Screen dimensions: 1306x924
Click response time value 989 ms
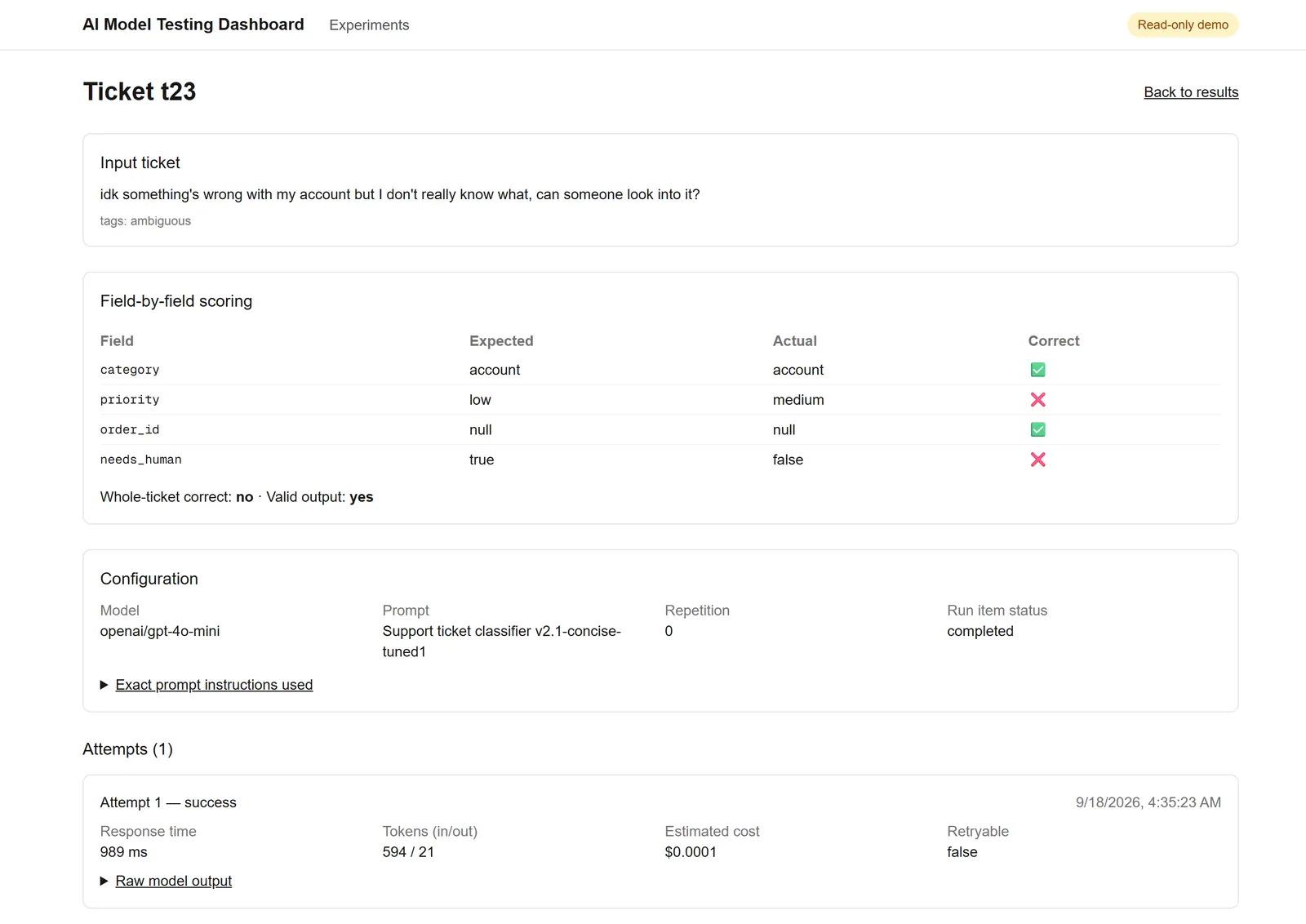[x=124, y=852]
